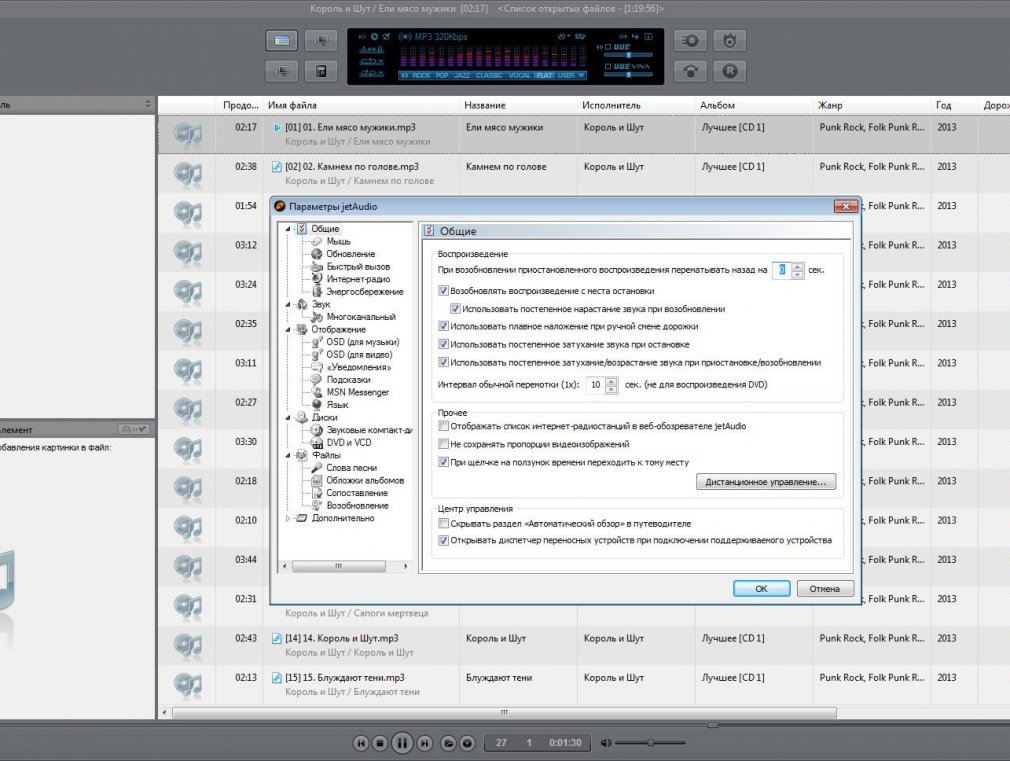This screenshot has width=1010, height=761.
Task: Collapse the Общие tree node
Action: coord(288,229)
